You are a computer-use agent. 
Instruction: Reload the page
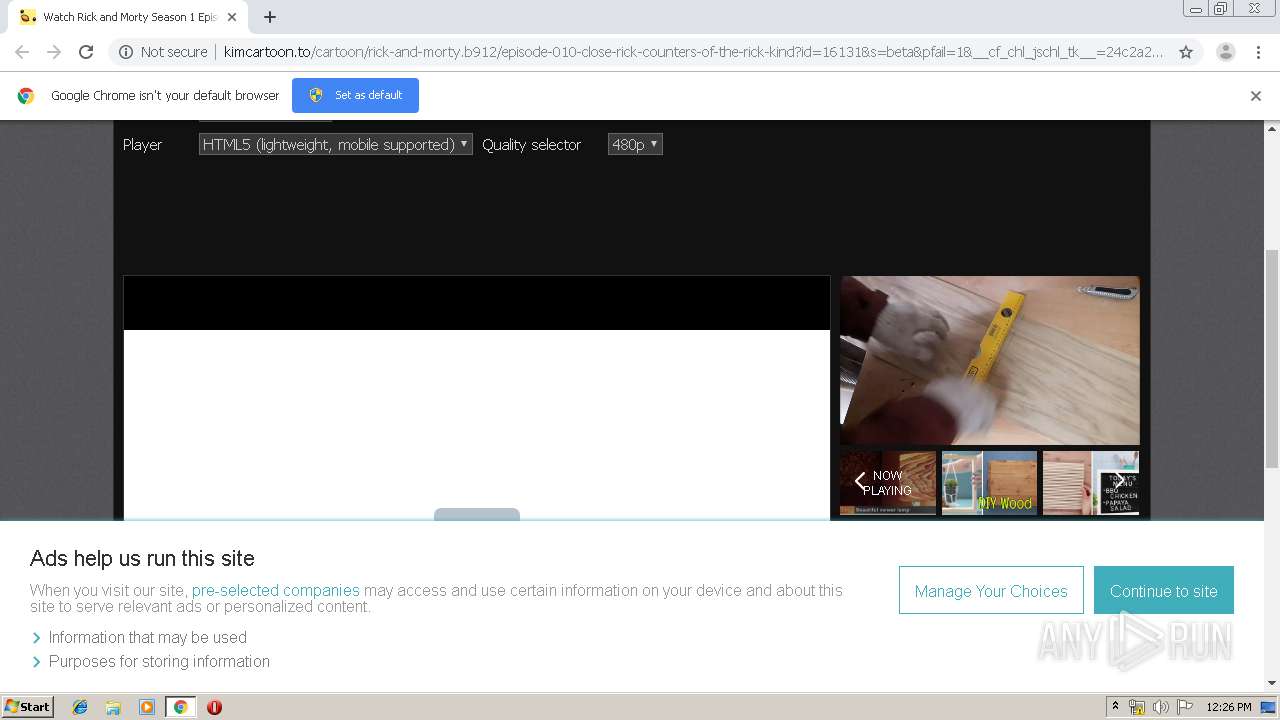(x=86, y=52)
